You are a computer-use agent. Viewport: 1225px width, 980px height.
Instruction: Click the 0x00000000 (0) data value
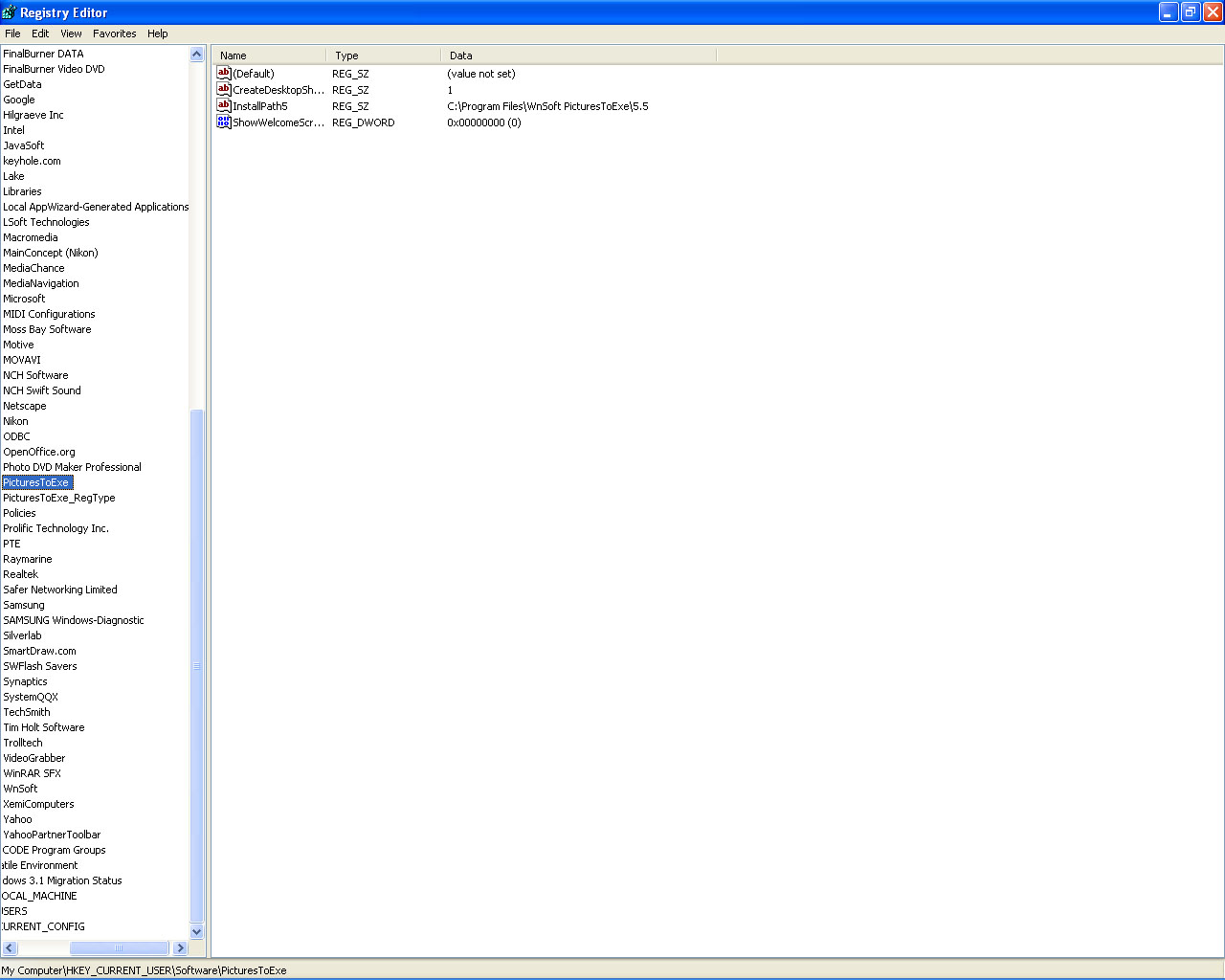pyautogui.click(x=484, y=122)
